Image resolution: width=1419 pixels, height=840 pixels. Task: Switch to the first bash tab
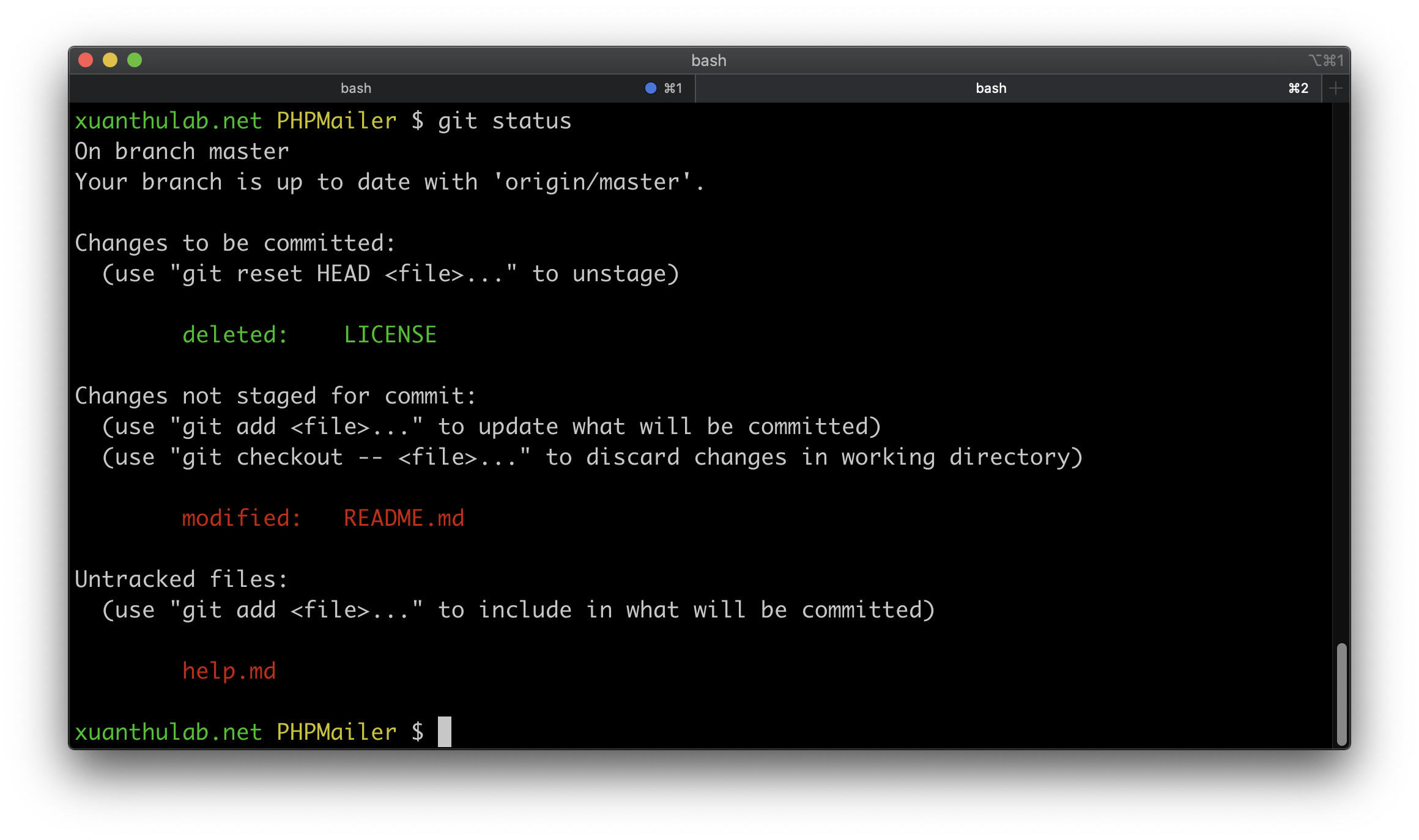(356, 88)
